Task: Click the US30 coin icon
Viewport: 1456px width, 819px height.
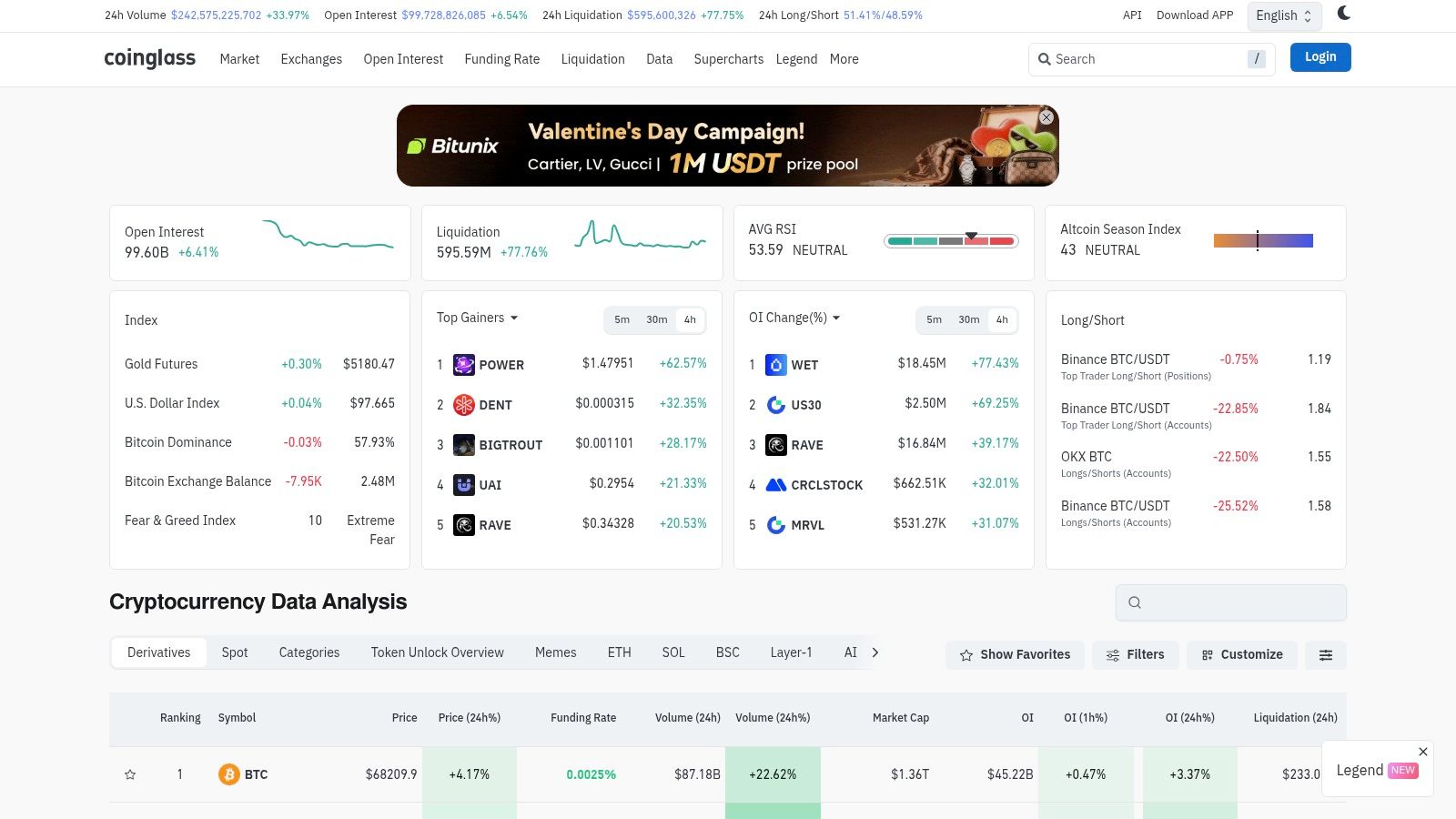Action: tap(776, 405)
